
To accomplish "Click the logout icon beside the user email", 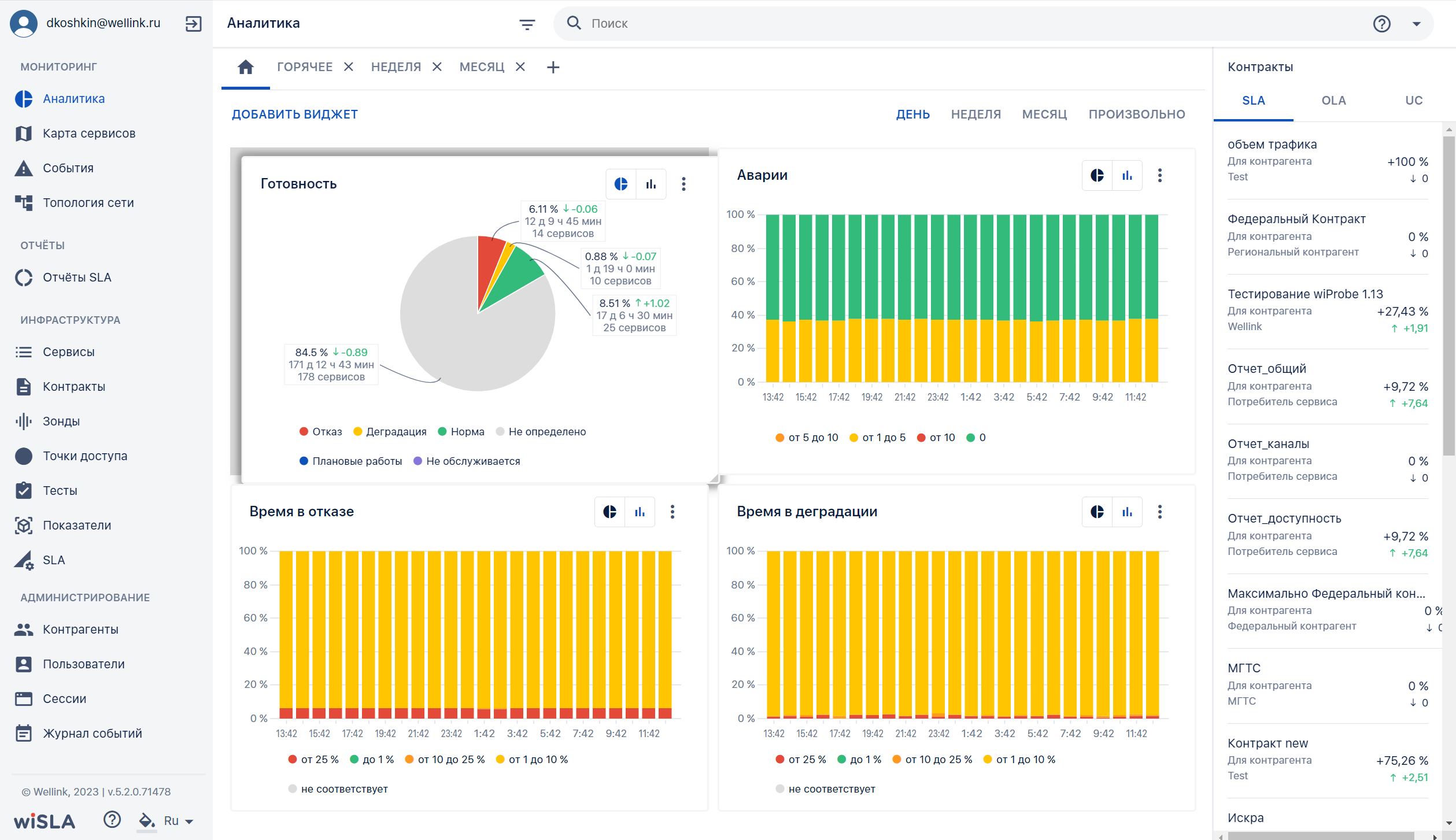I will [x=193, y=24].
